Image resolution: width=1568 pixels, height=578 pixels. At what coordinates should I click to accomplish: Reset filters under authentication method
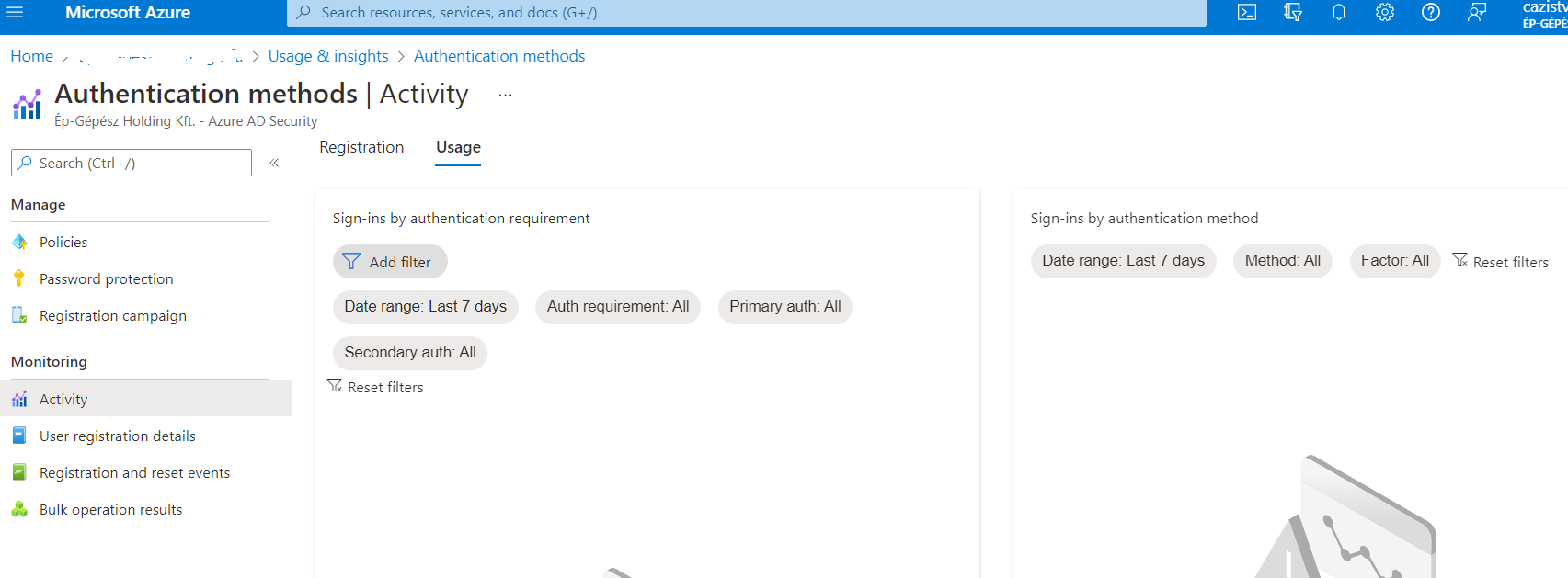pos(1501,262)
